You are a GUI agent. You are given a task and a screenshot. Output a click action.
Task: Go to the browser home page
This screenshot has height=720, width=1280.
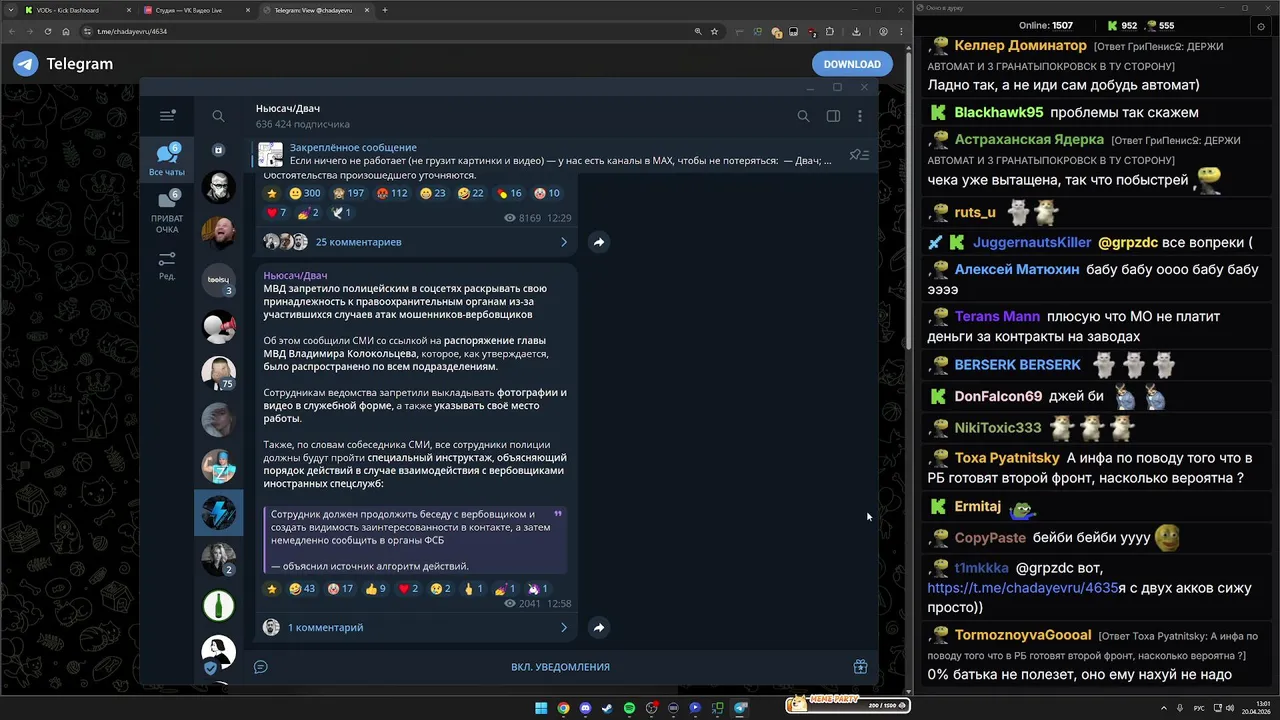[x=66, y=31]
